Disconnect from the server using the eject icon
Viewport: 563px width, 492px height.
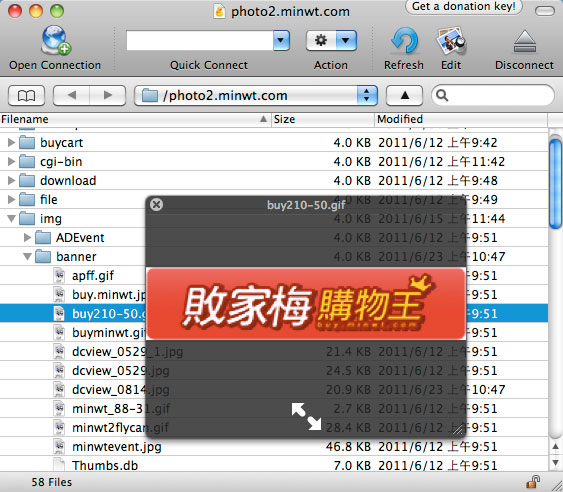click(x=525, y=42)
